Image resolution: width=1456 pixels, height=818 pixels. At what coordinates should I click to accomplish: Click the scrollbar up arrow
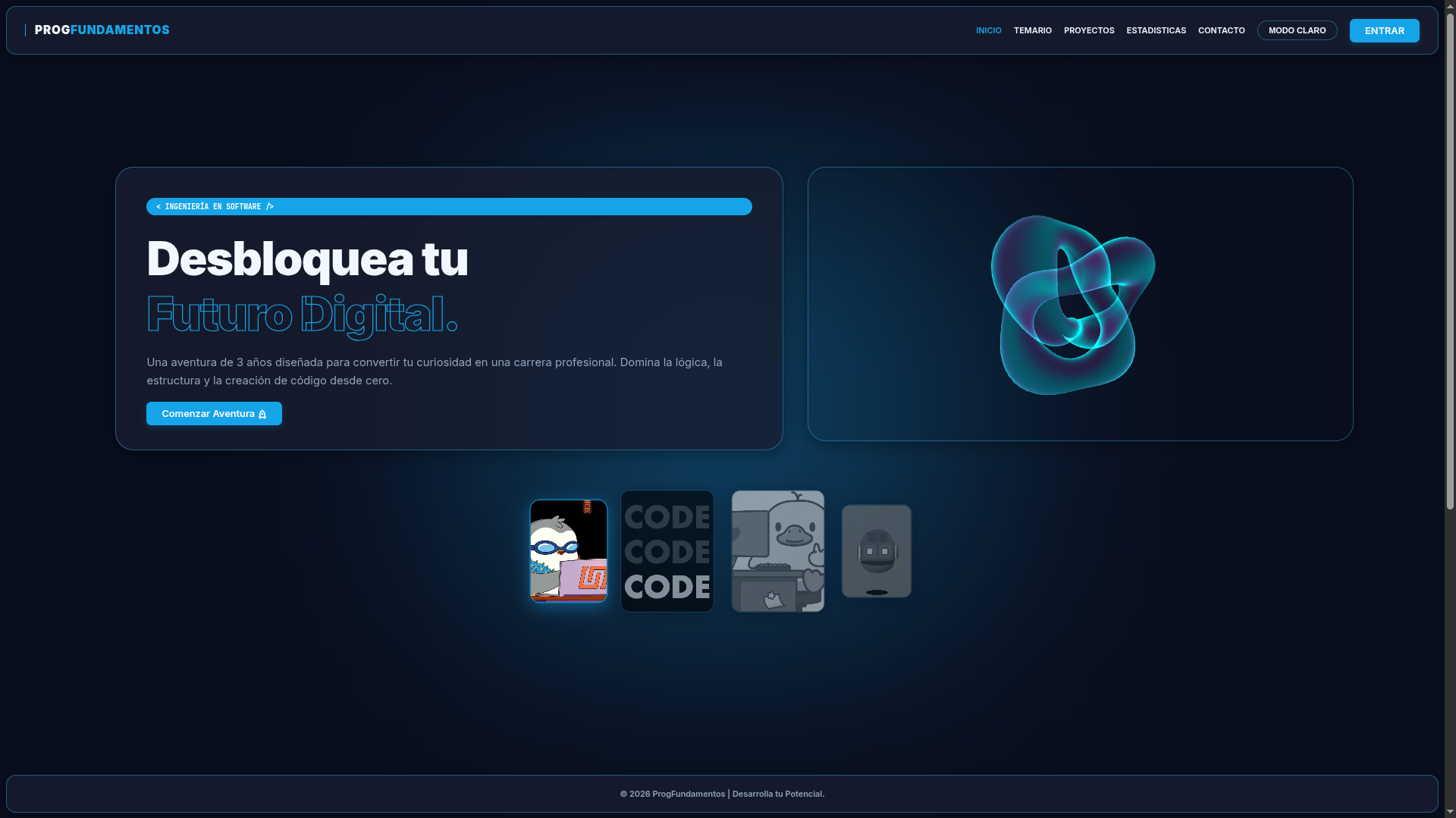tap(1450, 6)
